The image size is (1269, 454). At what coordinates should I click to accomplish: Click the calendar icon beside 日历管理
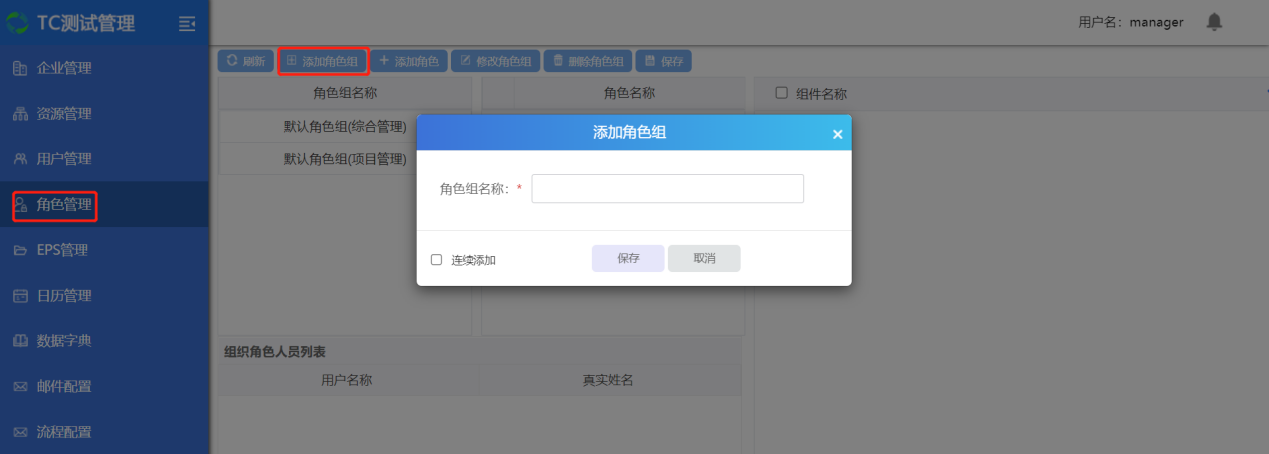20,296
